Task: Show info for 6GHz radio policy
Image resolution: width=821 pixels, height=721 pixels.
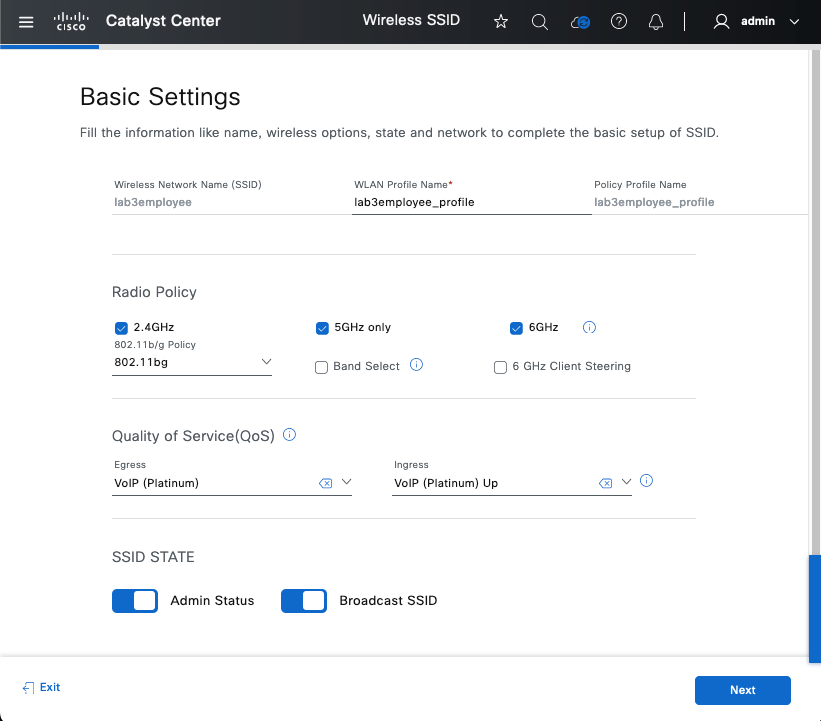Action: (590, 327)
